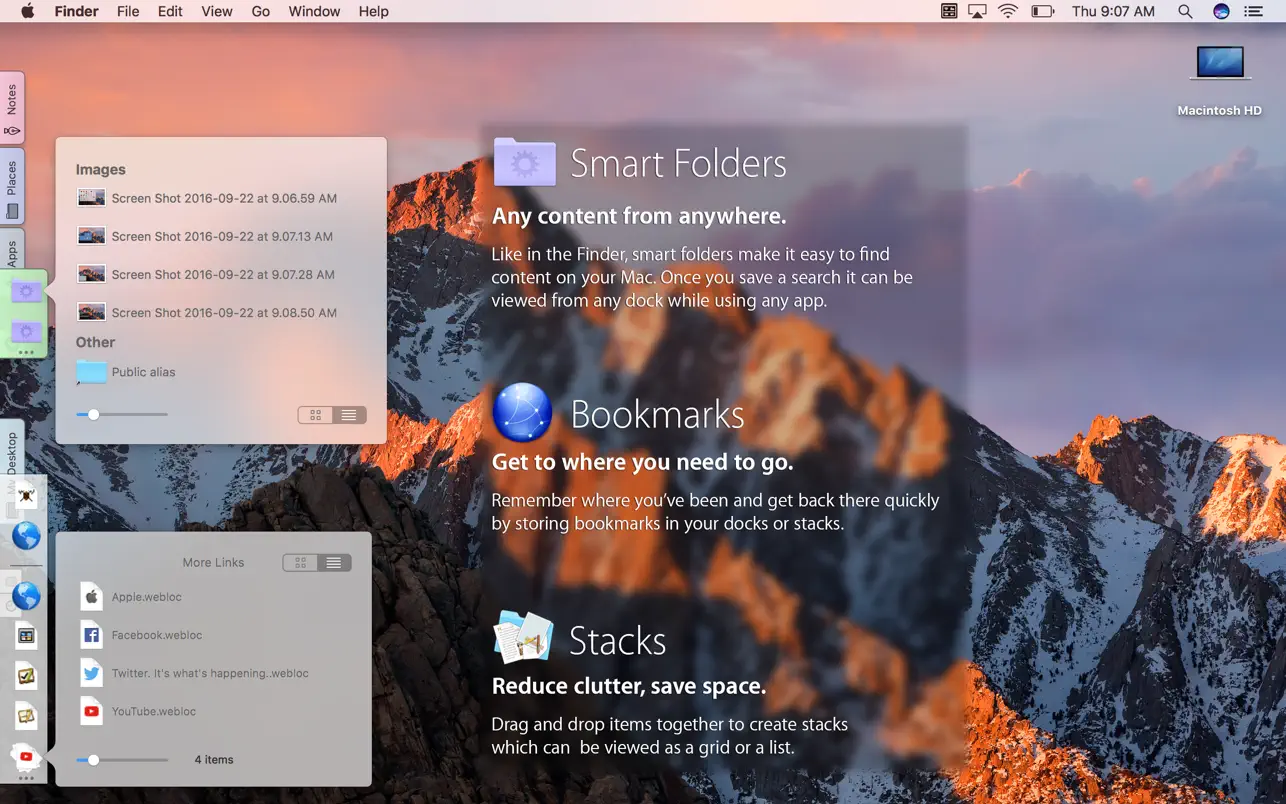1286x804 pixels.
Task: Expand the three dots below the YouTube stack
Action: (x=26, y=778)
